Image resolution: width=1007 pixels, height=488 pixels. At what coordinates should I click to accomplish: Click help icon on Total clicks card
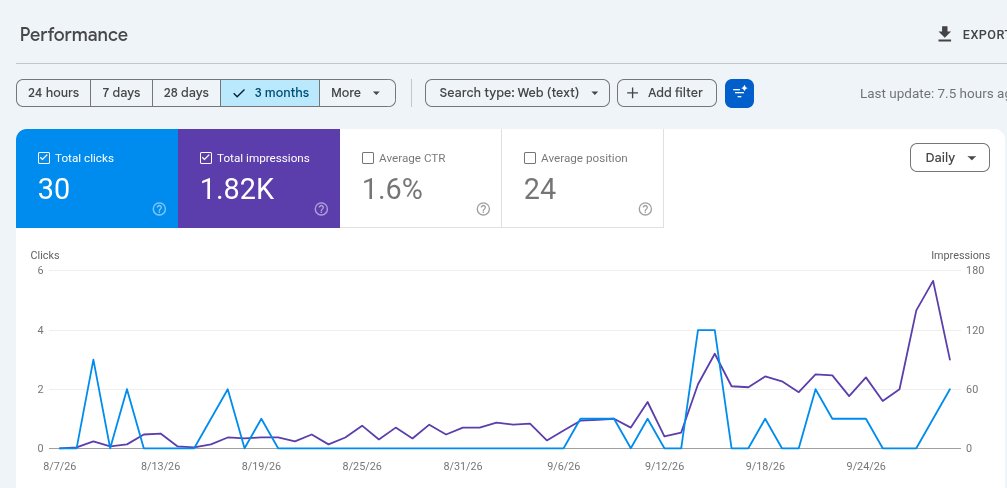point(159,209)
